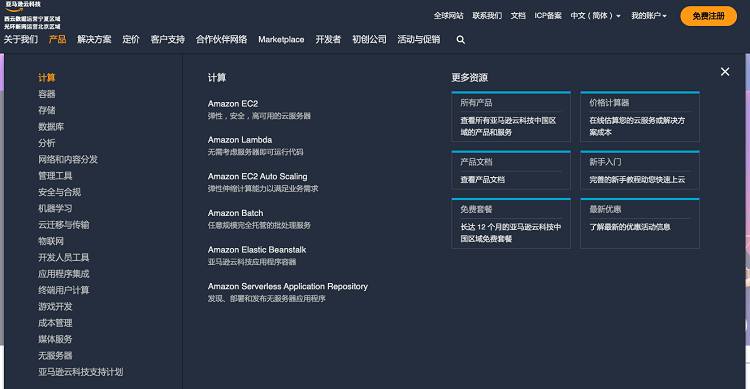
Task: Open the 免费套餐 resource card
Action: click(511, 223)
